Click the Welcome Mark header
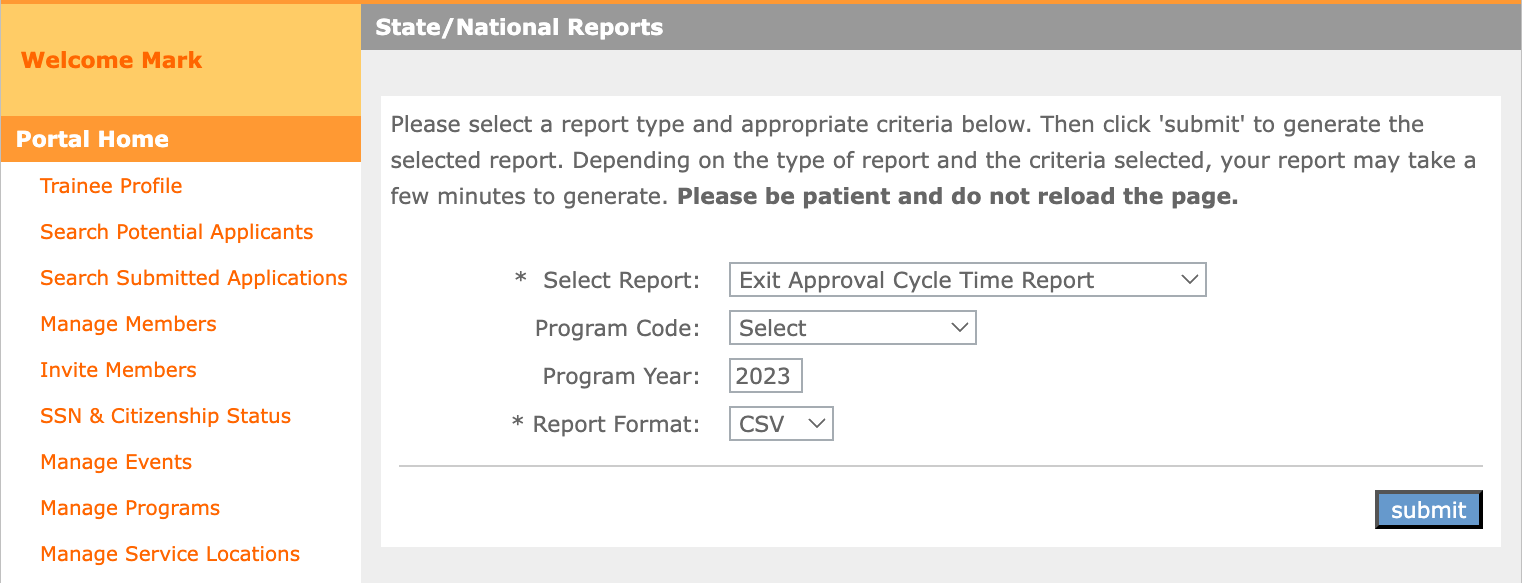The width and height of the screenshot is (1522, 583). click(111, 59)
